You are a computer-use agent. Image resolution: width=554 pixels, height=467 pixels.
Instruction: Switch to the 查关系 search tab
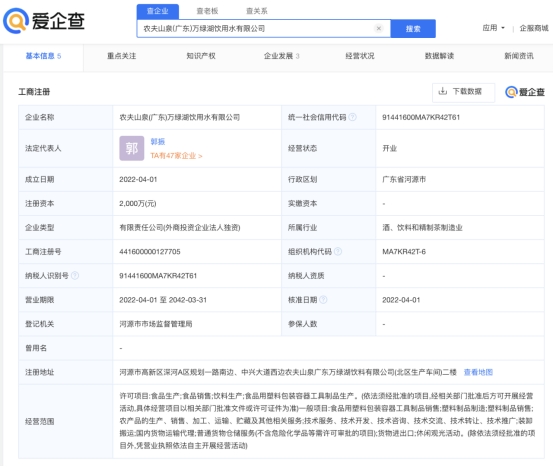tap(257, 11)
